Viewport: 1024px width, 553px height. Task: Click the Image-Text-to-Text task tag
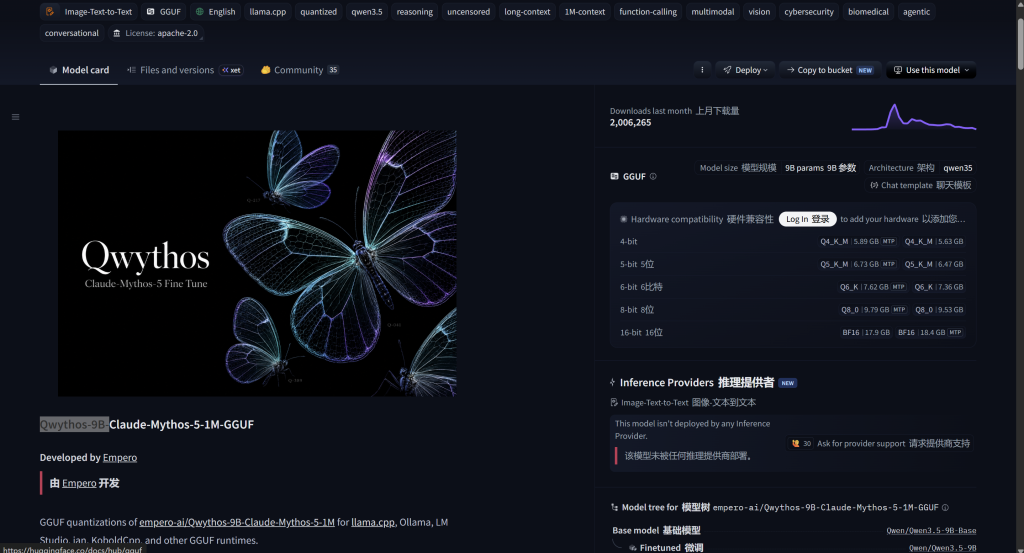88,12
